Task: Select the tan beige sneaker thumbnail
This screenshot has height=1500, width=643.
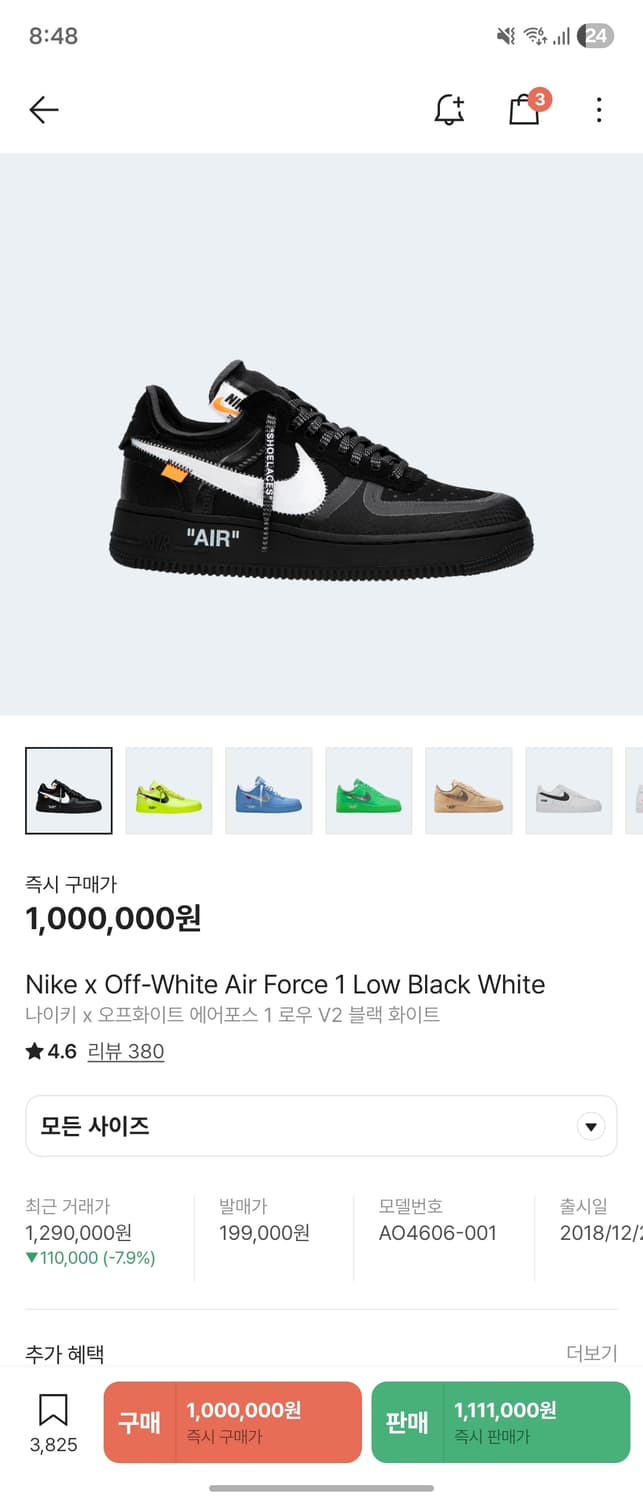Action: click(x=469, y=791)
